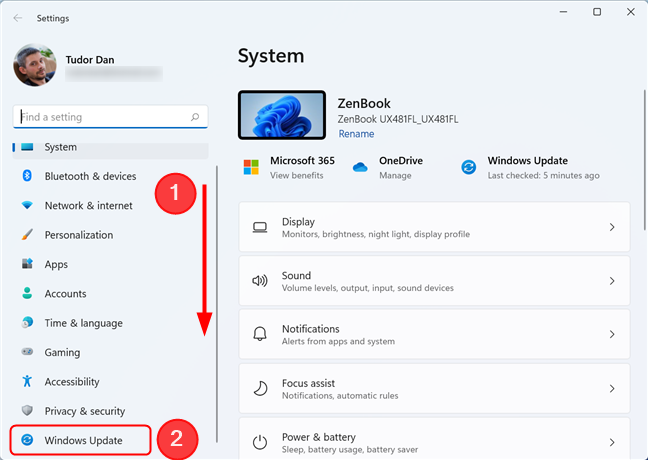Click the System page heading

[271, 56]
